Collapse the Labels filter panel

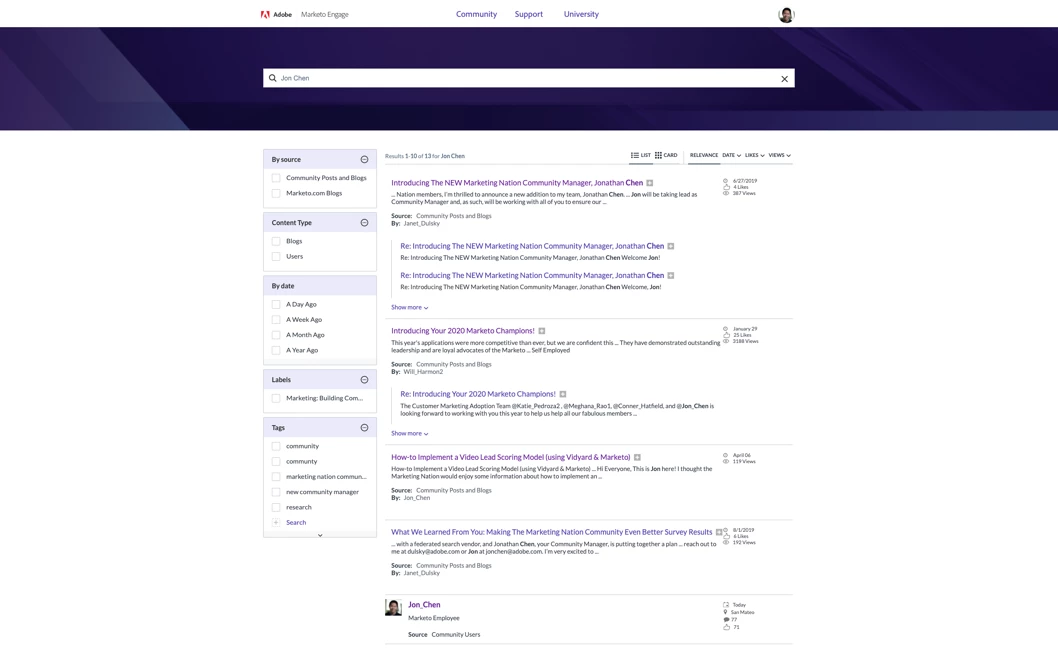pyautogui.click(x=364, y=380)
